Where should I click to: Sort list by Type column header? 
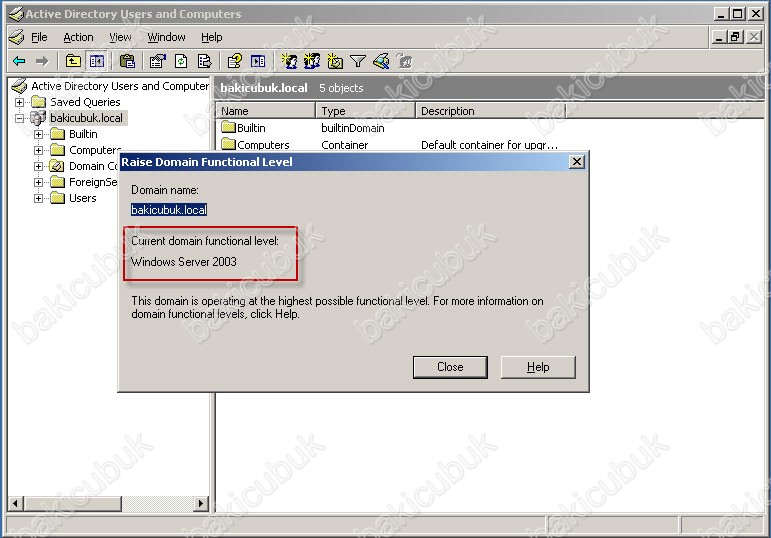pyautogui.click(x=366, y=111)
